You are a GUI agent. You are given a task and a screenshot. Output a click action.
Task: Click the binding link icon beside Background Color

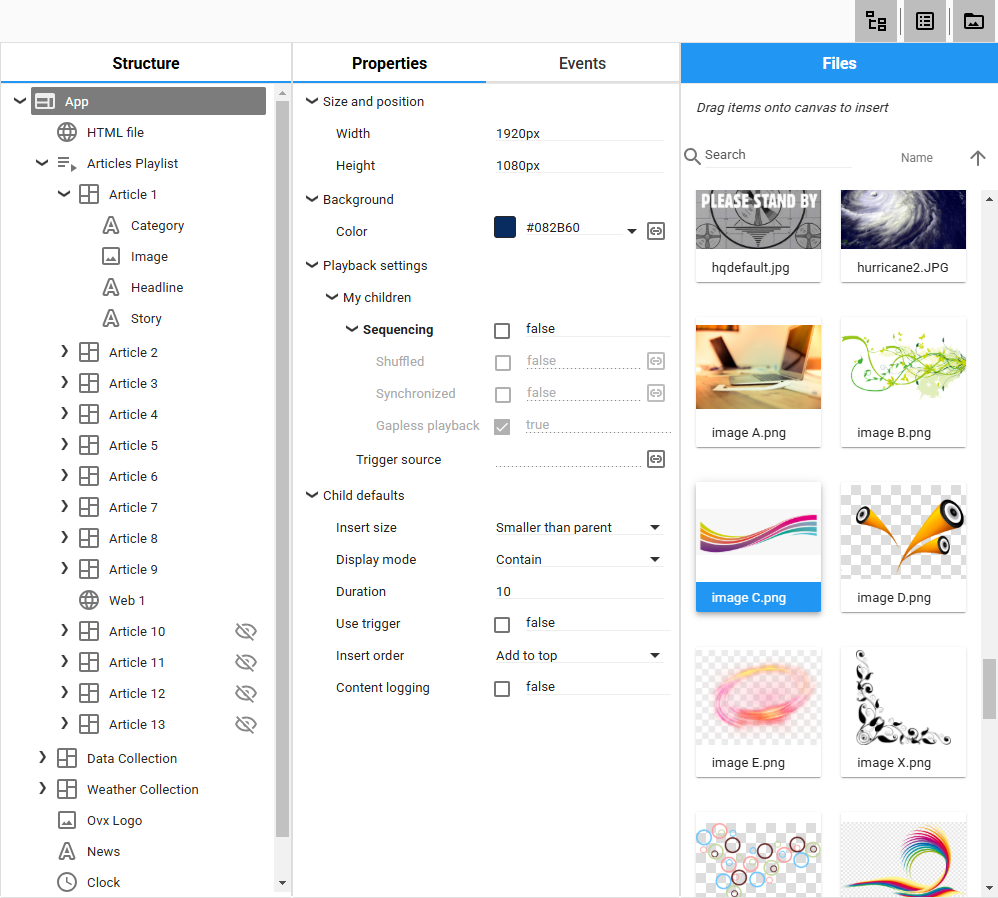tap(656, 231)
